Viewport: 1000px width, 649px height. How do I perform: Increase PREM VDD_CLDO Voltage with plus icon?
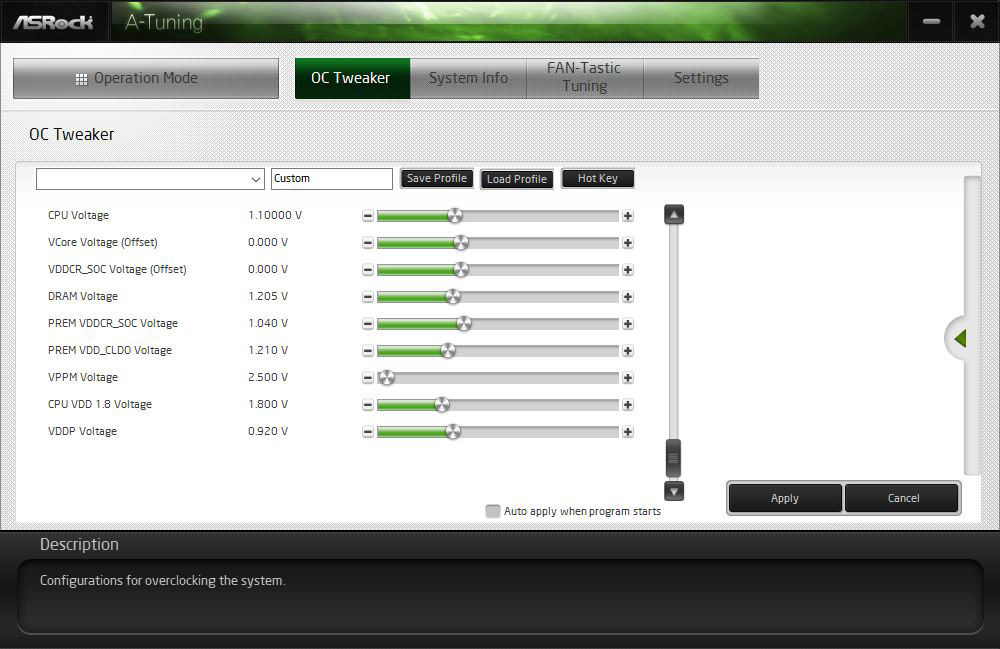[x=628, y=351]
